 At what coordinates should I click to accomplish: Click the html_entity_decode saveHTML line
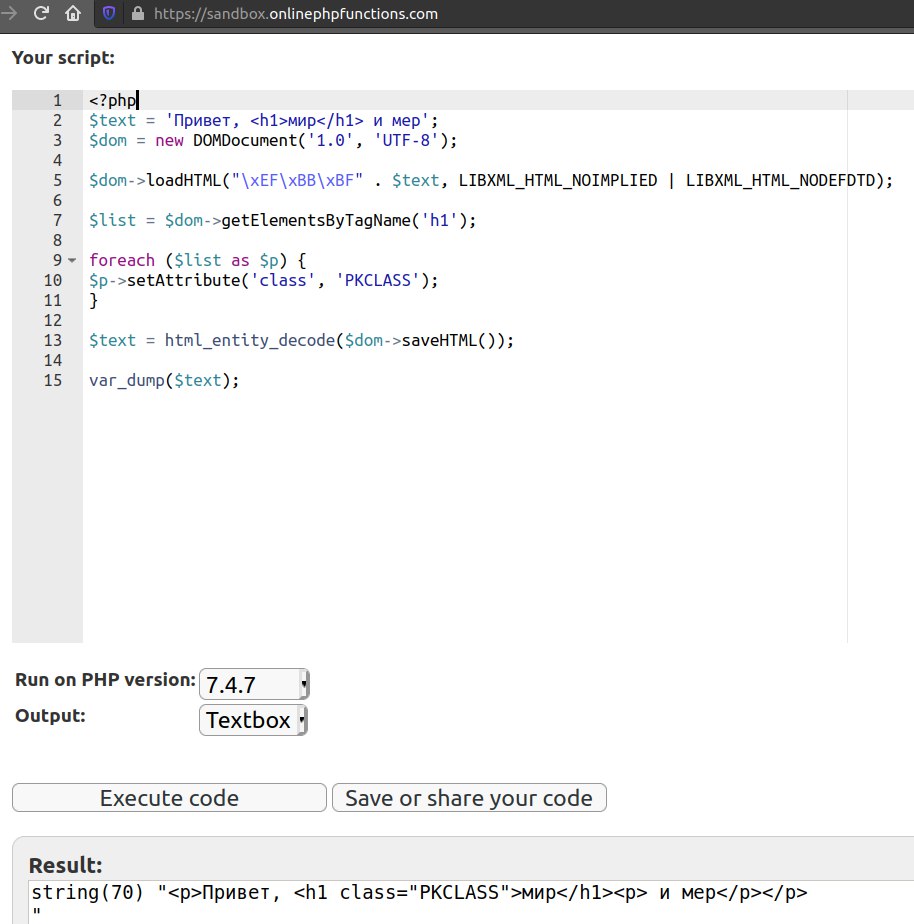coord(301,340)
